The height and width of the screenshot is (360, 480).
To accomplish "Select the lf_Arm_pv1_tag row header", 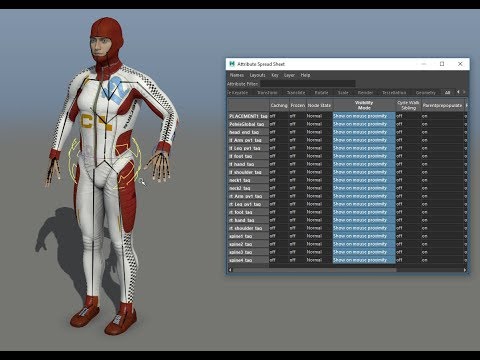I will coord(248,140).
